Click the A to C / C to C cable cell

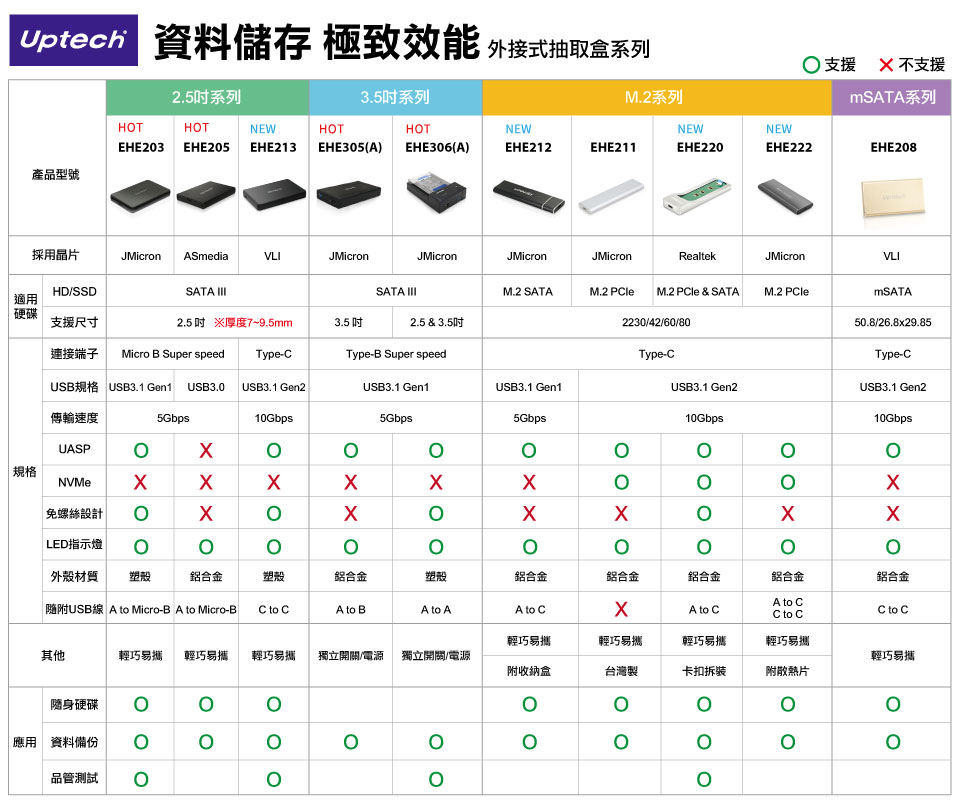[787, 608]
